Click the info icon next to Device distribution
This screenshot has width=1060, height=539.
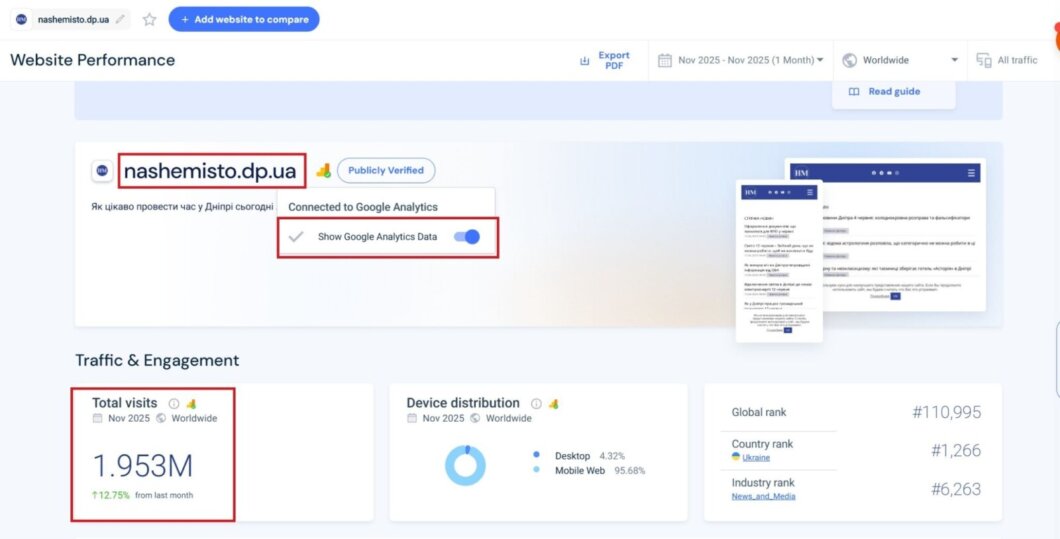(x=536, y=403)
